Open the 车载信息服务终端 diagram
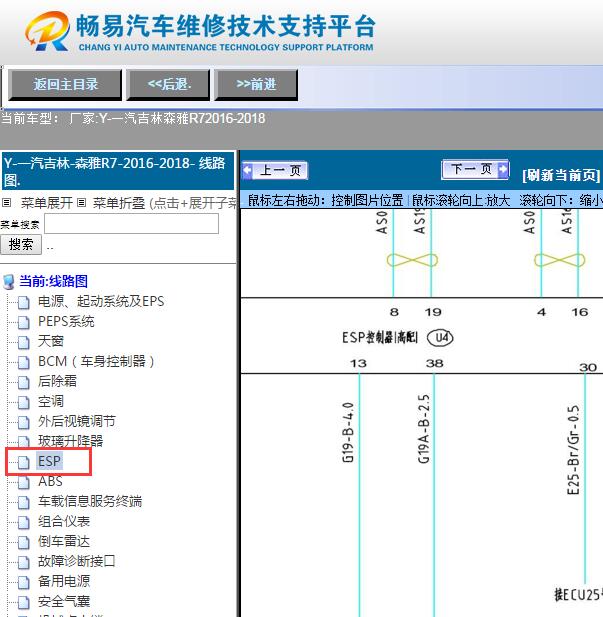This screenshot has width=603, height=617. click(x=90, y=501)
